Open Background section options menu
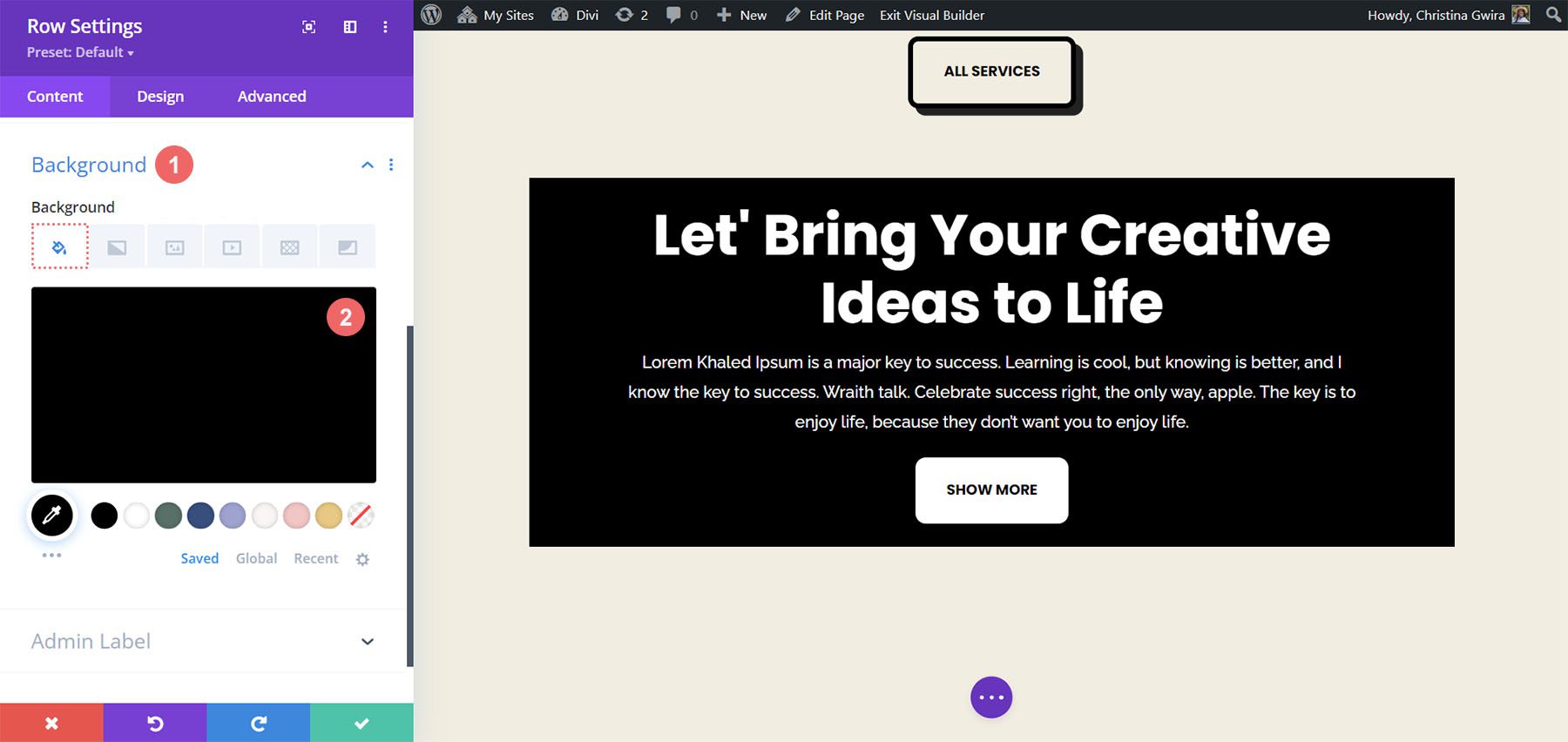The width and height of the screenshot is (1568, 742). click(x=391, y=165)
